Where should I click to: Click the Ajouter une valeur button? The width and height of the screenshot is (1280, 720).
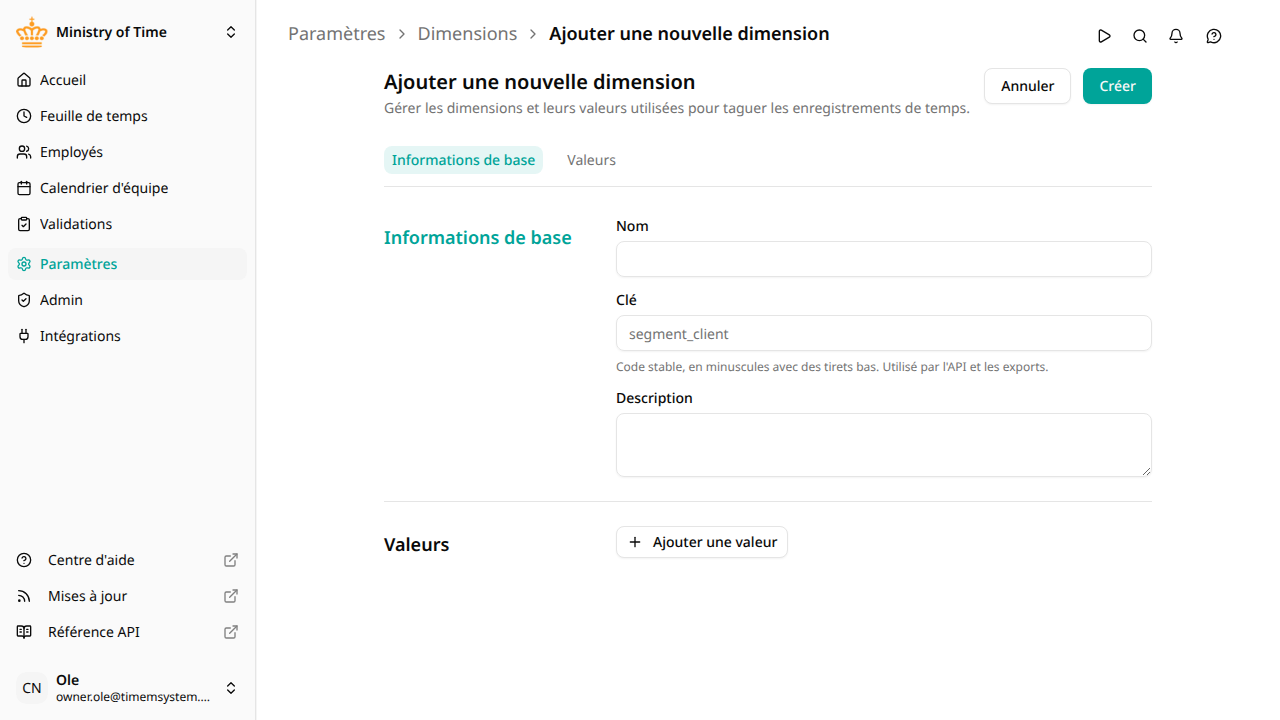tap(702, 542)
